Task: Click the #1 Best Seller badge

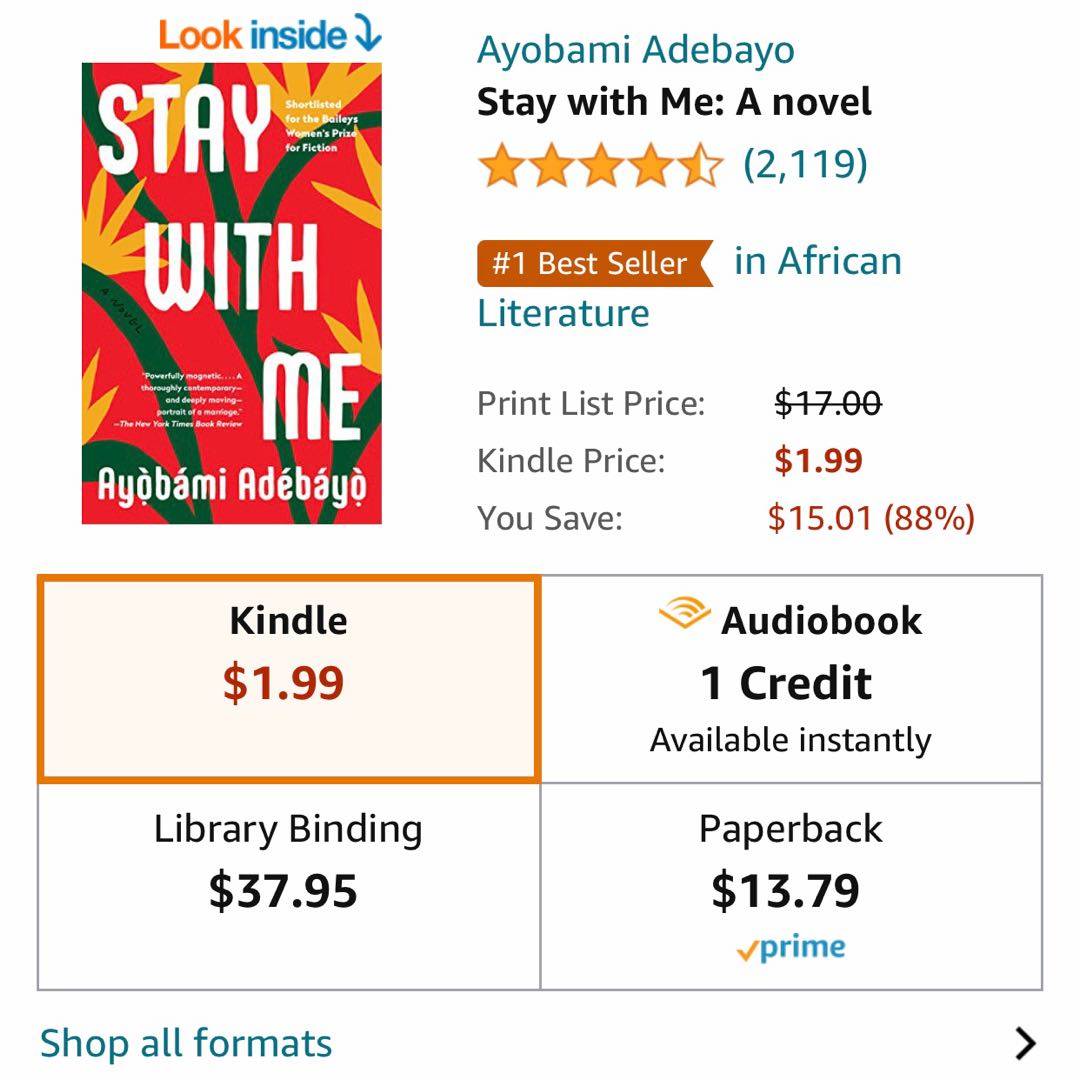Action: 594,263
